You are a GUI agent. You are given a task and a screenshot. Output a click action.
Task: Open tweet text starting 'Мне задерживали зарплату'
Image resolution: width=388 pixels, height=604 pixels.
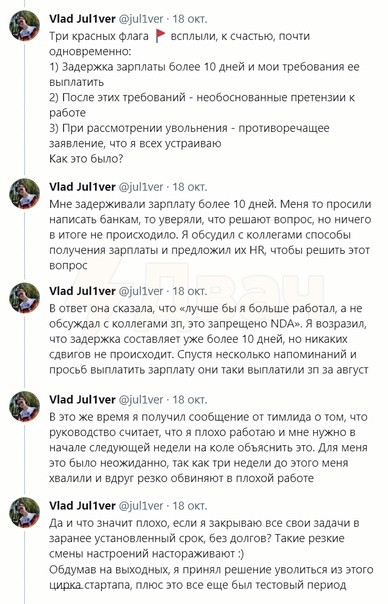[x=210, y=235]
